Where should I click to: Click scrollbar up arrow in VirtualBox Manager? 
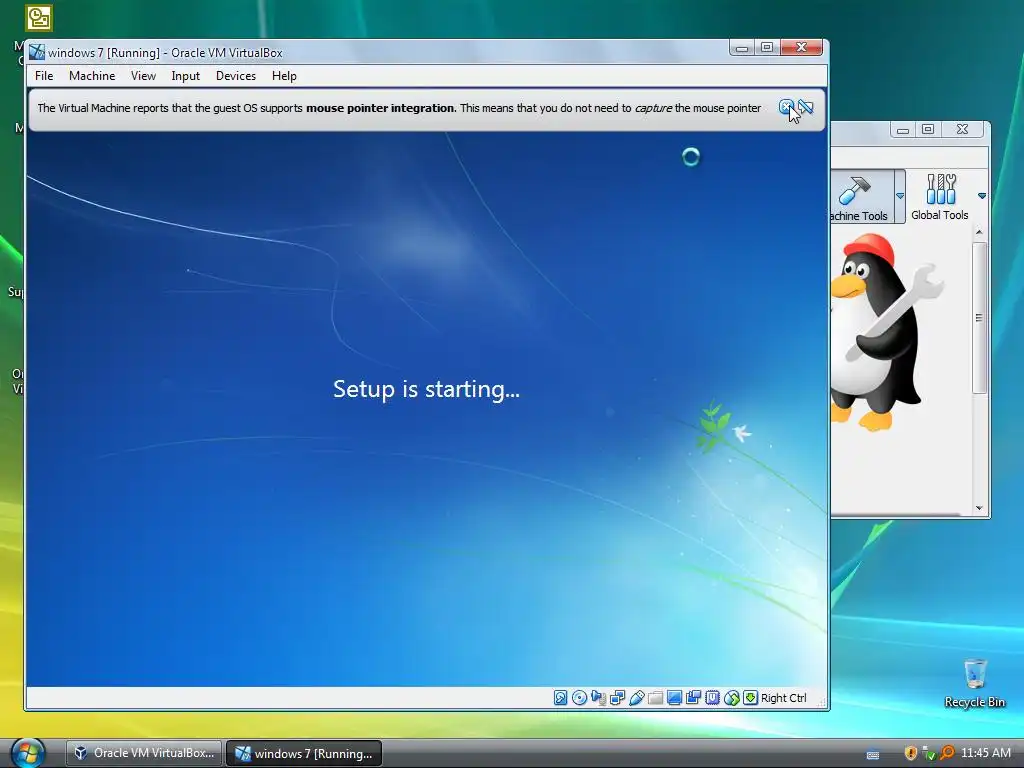click(x=978, y=232)
